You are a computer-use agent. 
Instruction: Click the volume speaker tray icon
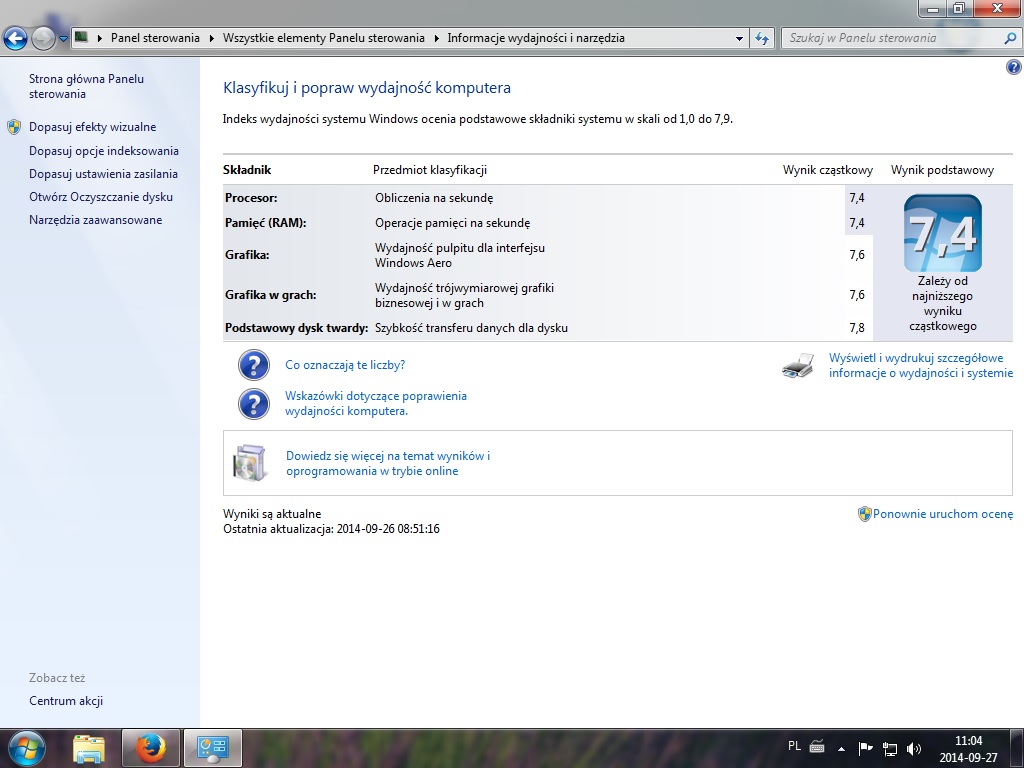pos(914,748)
